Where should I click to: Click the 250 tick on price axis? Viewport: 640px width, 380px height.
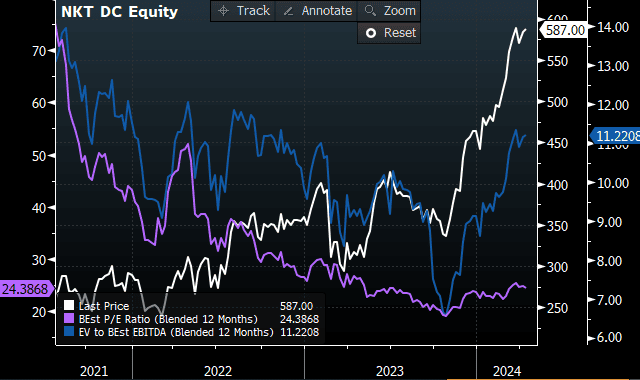coord(558,308)
